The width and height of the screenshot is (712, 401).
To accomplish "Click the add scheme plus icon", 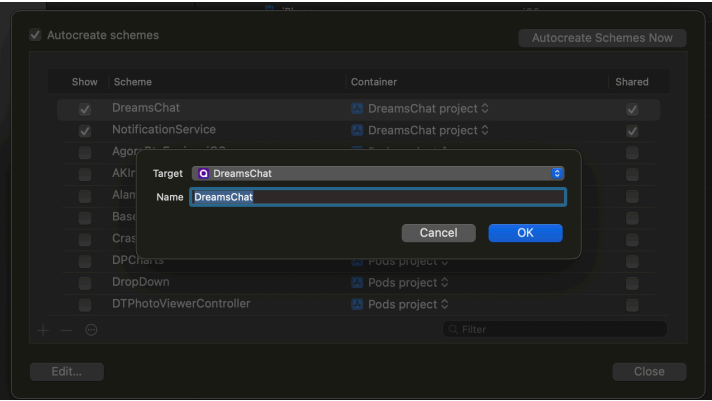I will click(42, 329).
